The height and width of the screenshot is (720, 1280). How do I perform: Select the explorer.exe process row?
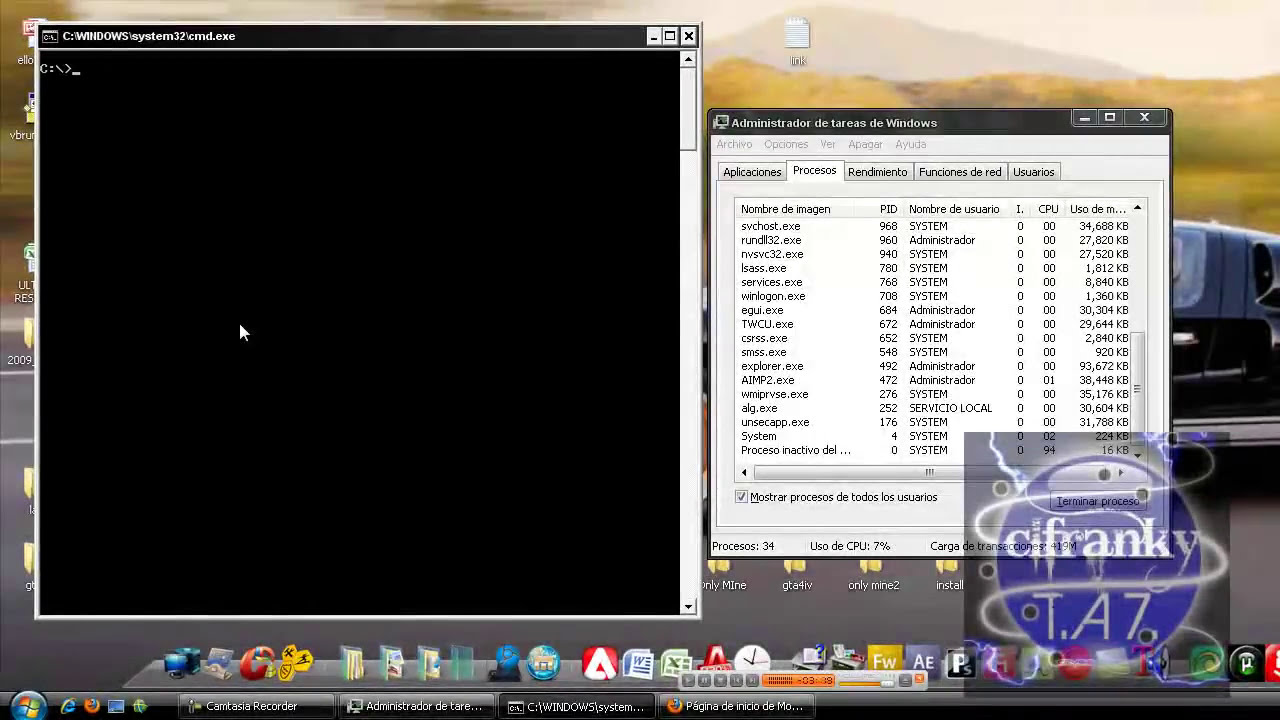[934, 366]
